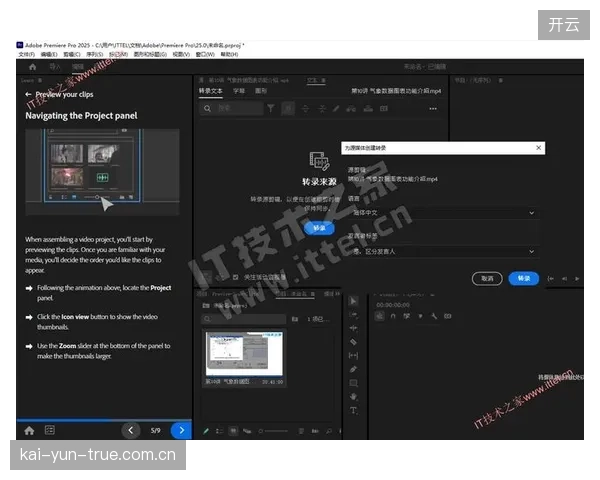Open the 文件(F) menu
This screenshot has width=600, height=480.
(26, 54)
